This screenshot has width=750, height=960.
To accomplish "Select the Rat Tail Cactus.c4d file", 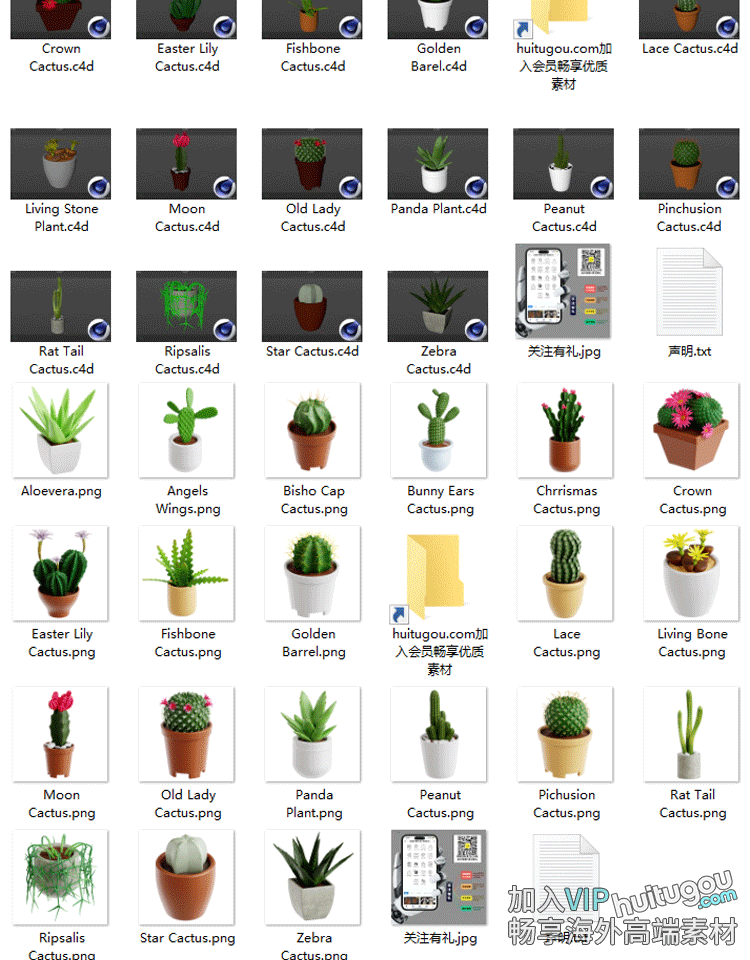I will pos(61,306).
